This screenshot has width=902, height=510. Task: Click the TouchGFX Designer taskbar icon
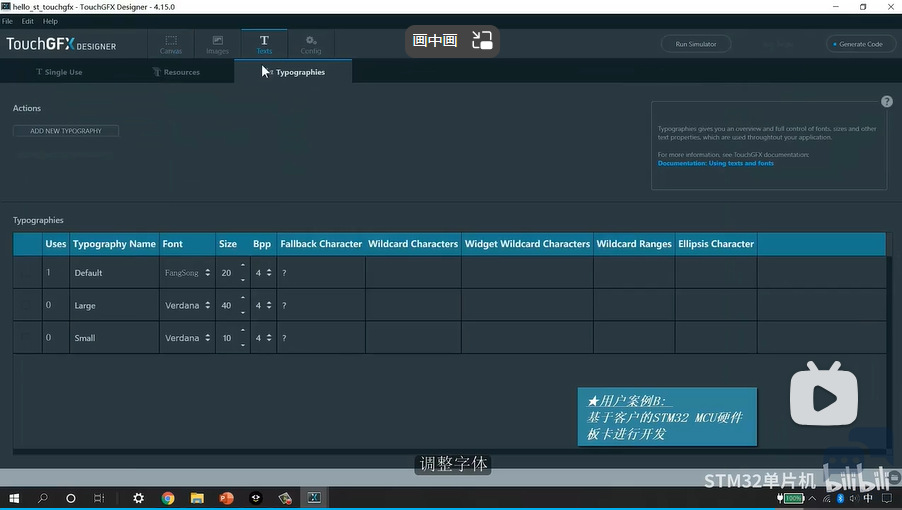(314, 498)
